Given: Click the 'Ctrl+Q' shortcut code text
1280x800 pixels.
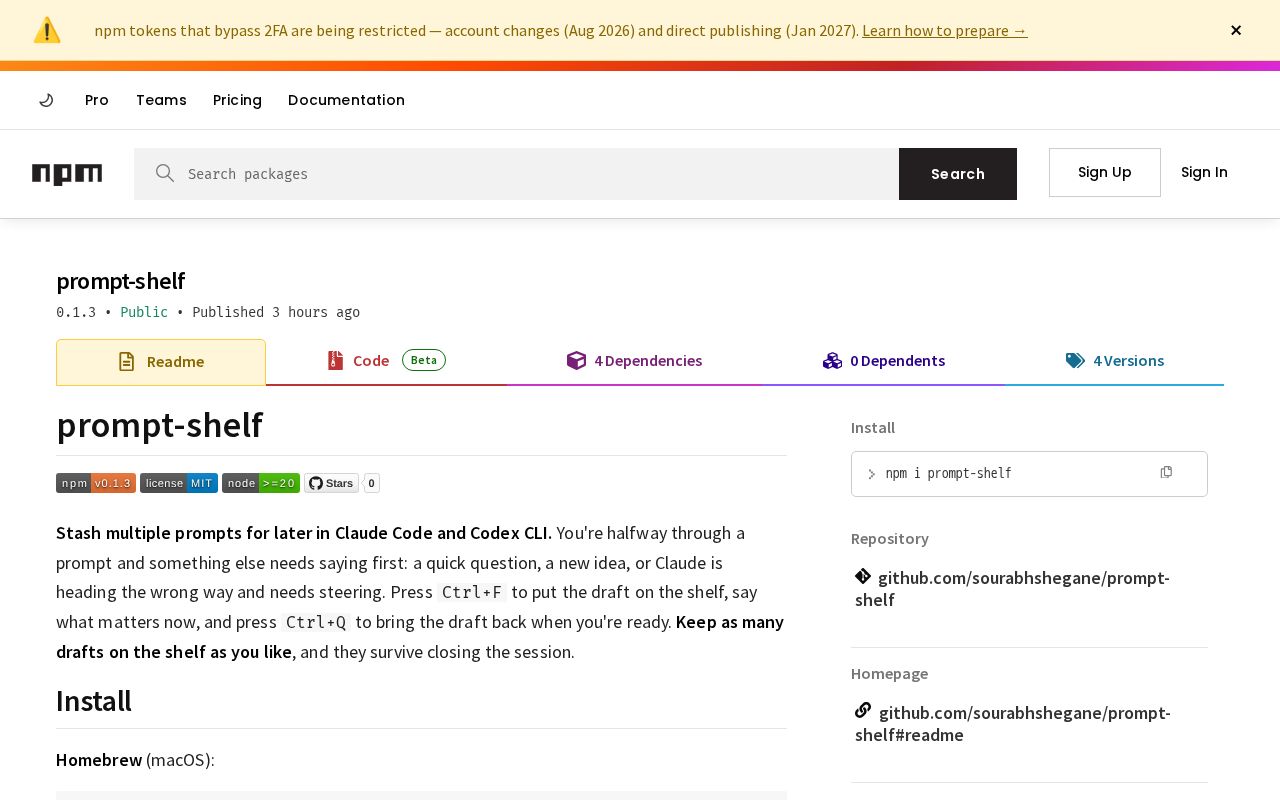Looking at the screenshot, I should (x=316, y=622).
